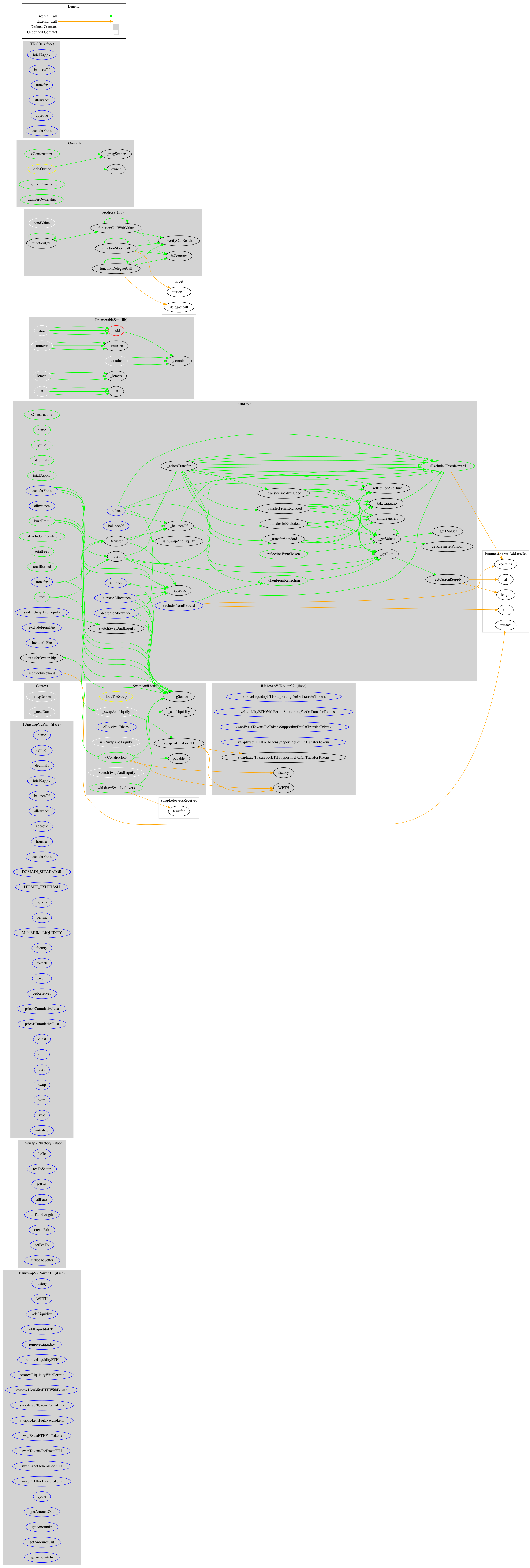Select the functionStaticCall node
This screenshot has width=530, height=1568.
pos(116,248)
